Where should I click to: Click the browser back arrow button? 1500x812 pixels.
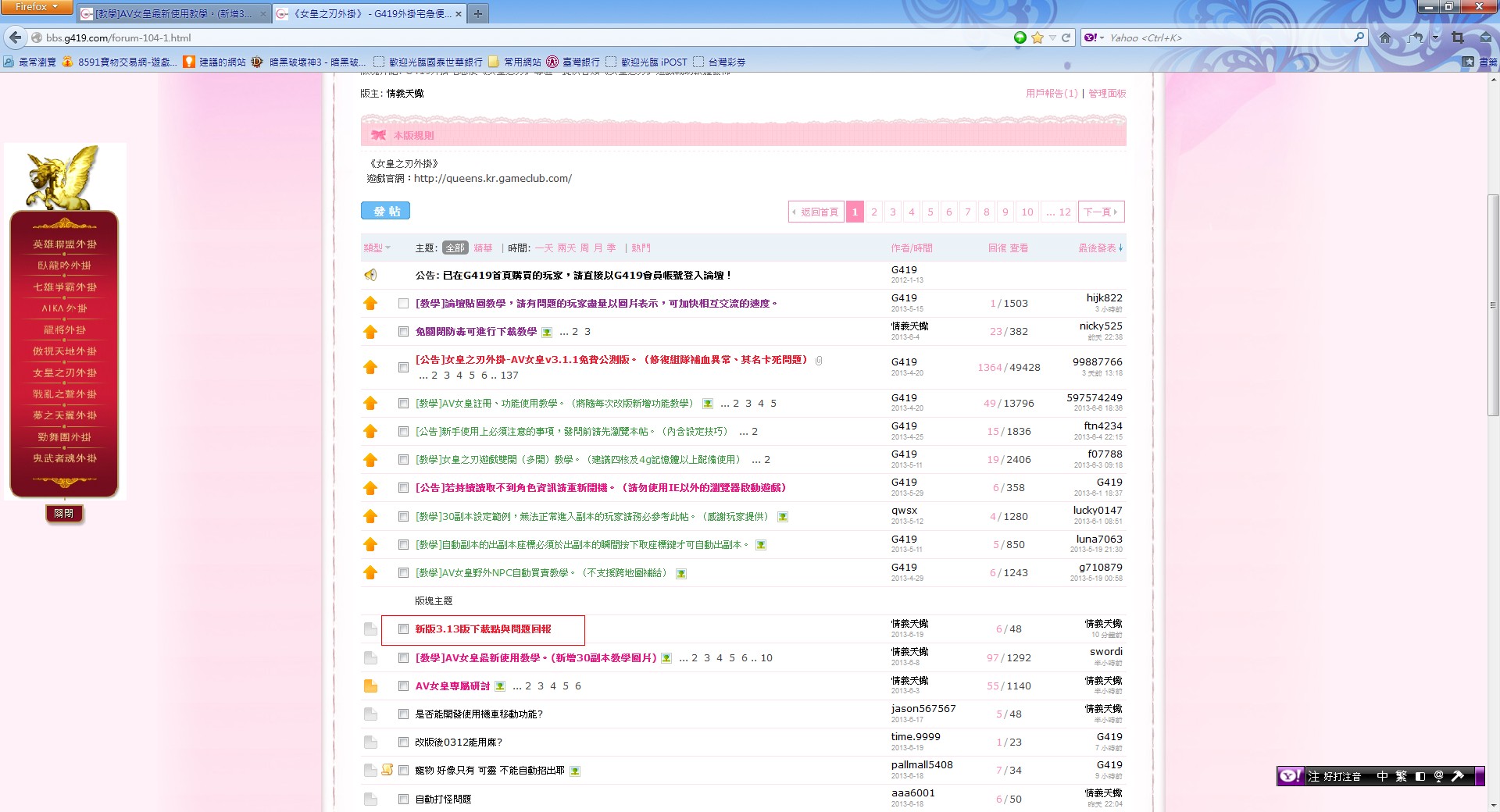tap(14, 37)
